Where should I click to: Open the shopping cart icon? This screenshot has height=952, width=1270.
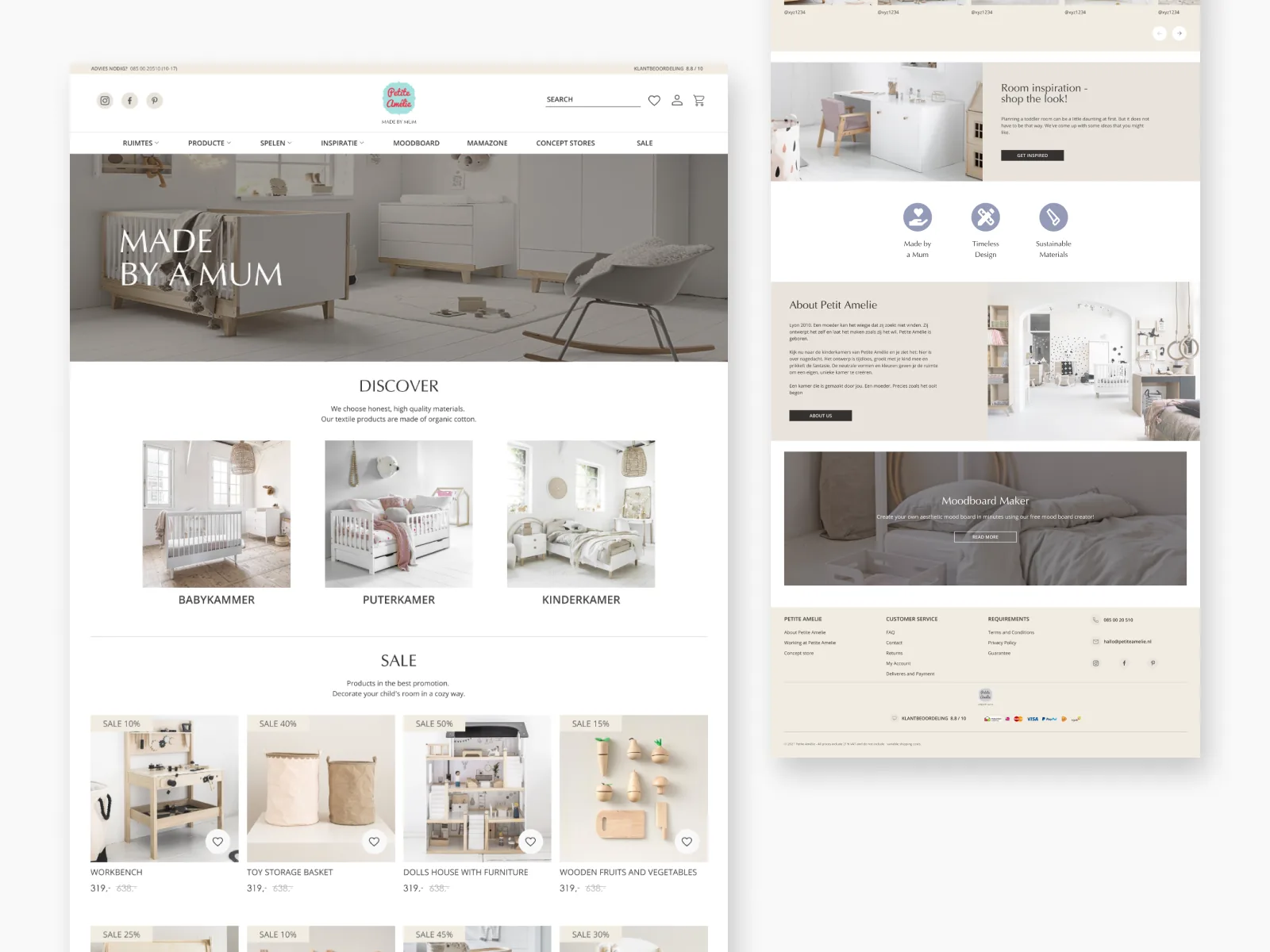[698, 100]
